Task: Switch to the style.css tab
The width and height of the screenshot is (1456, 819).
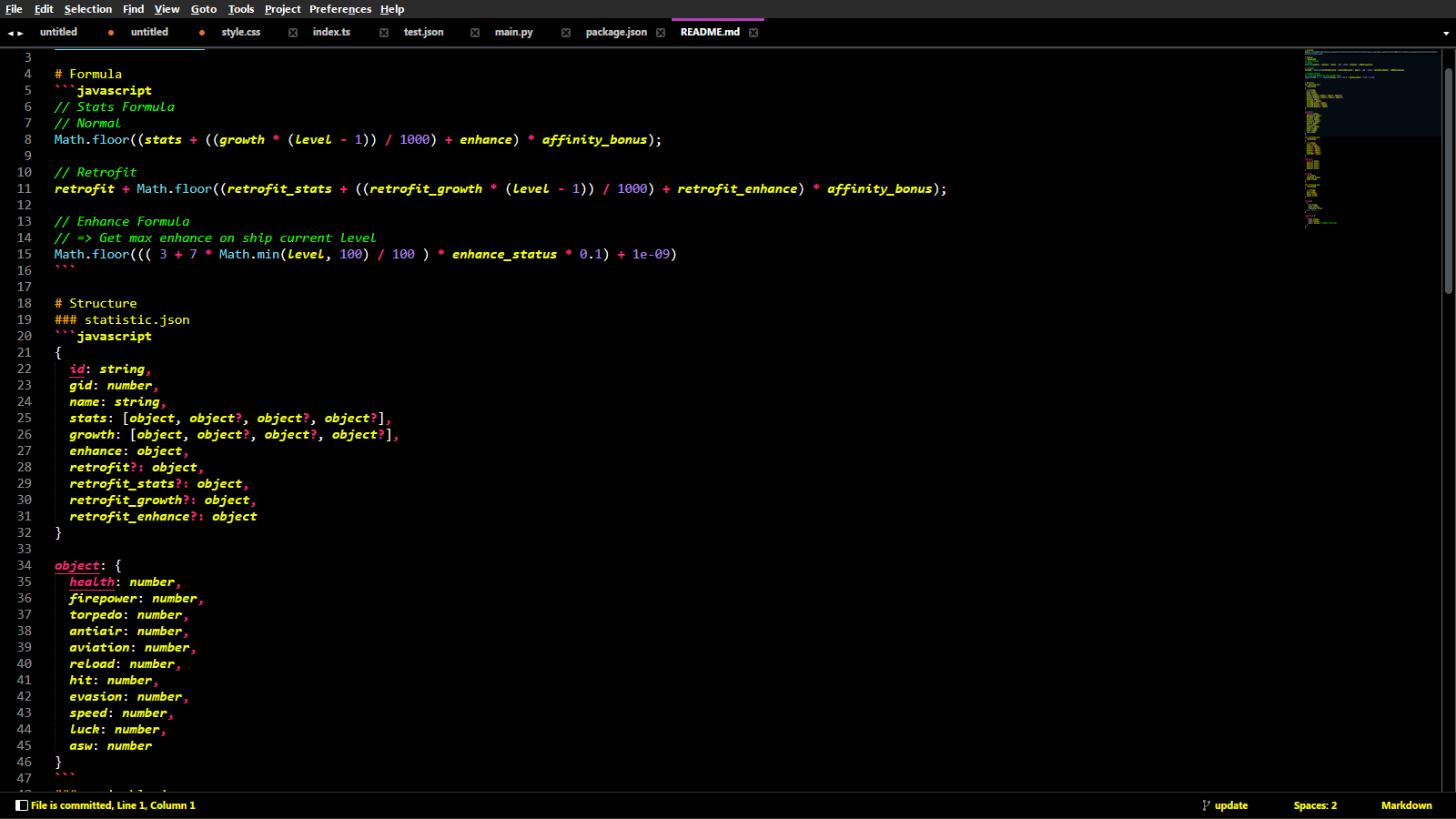Action: tap(241, 32)
